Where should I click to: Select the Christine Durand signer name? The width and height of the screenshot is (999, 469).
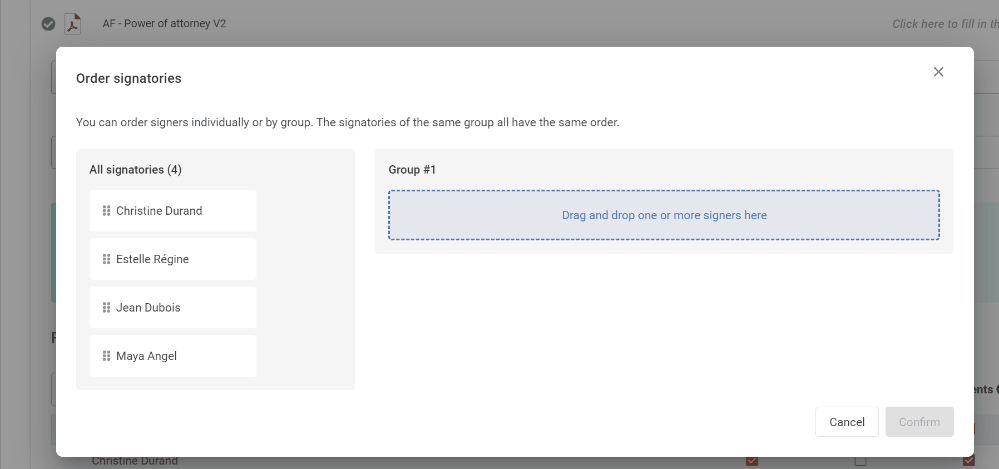[159, 211]
